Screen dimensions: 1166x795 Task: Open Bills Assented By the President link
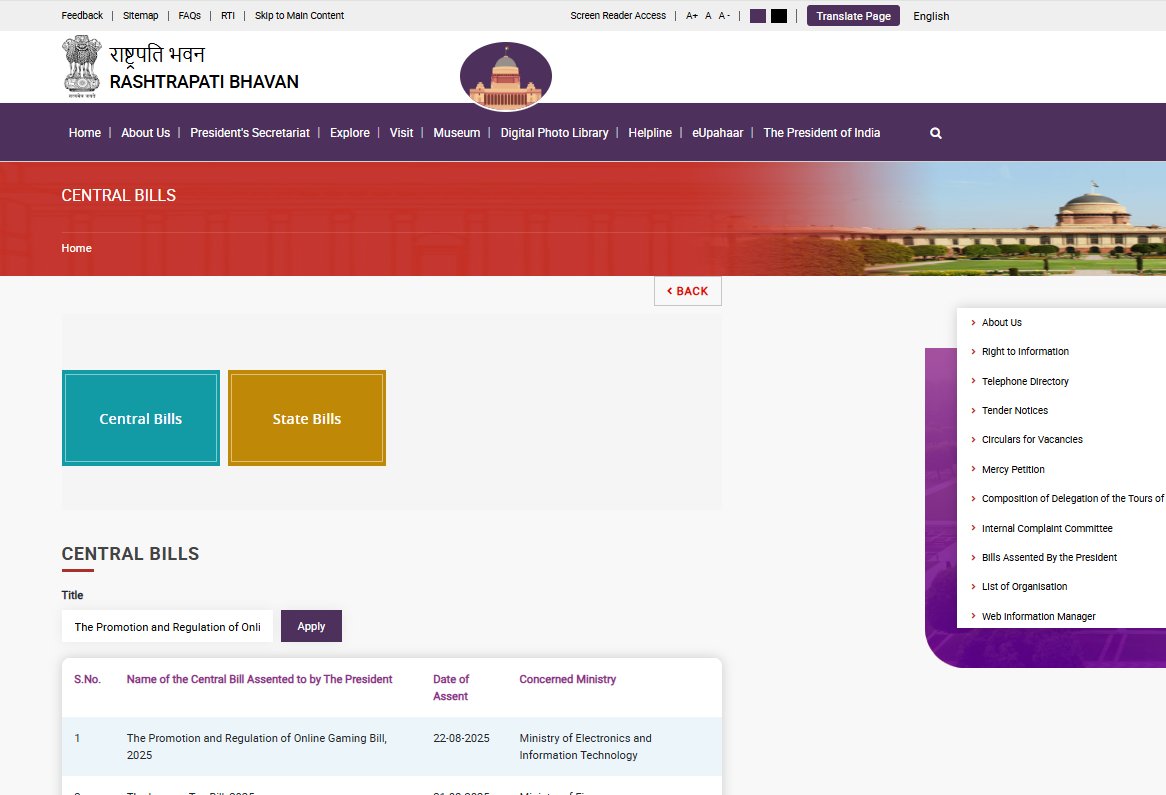(x=1049, y=557)
